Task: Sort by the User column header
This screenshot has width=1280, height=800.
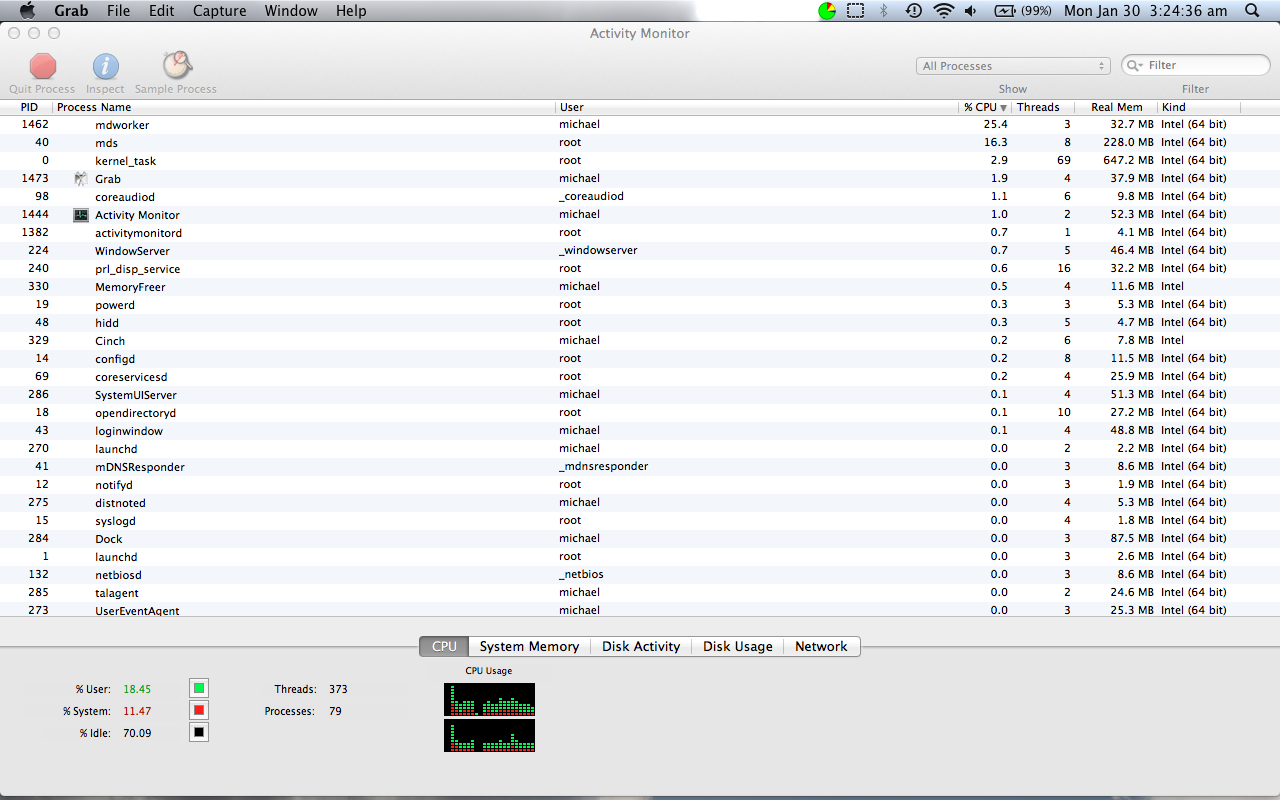Action: [757, 107]
